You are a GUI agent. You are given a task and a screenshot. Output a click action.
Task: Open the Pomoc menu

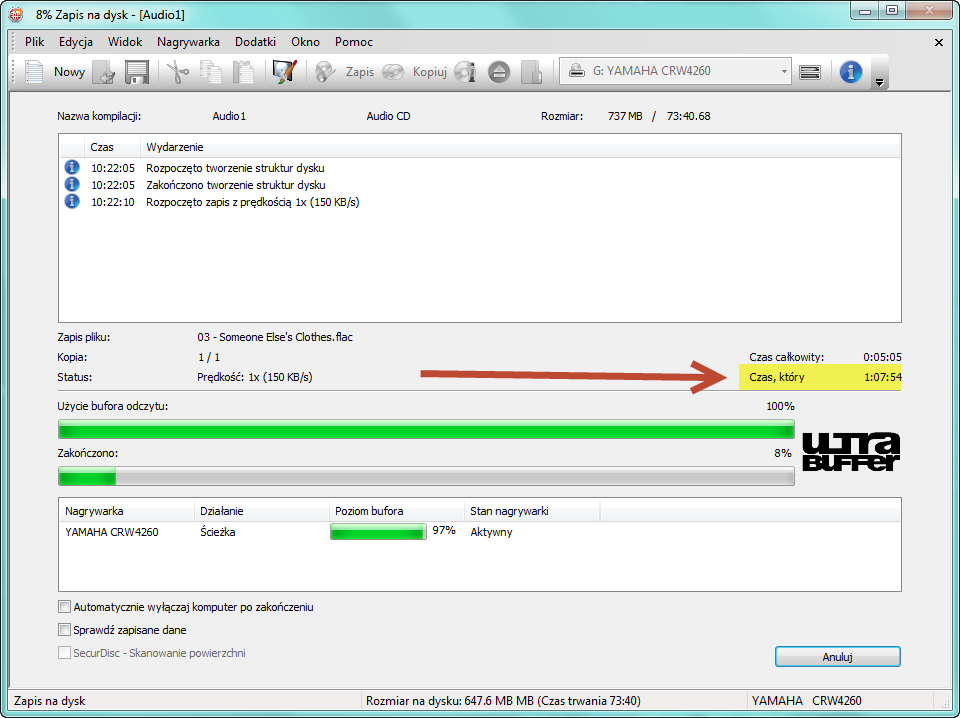pyautogui.click(x=354, y=42)
